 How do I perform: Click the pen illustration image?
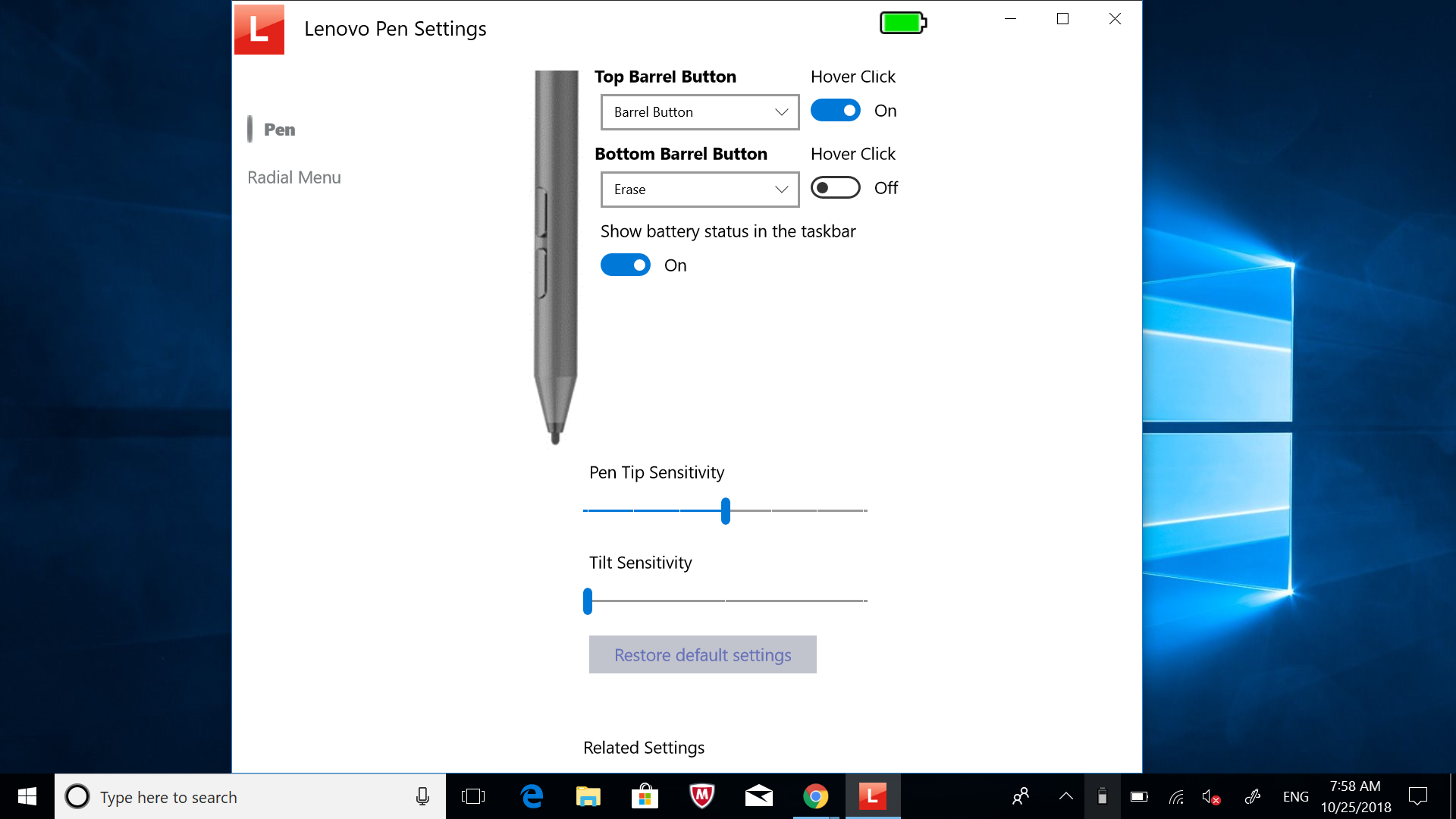click(556, 258)
